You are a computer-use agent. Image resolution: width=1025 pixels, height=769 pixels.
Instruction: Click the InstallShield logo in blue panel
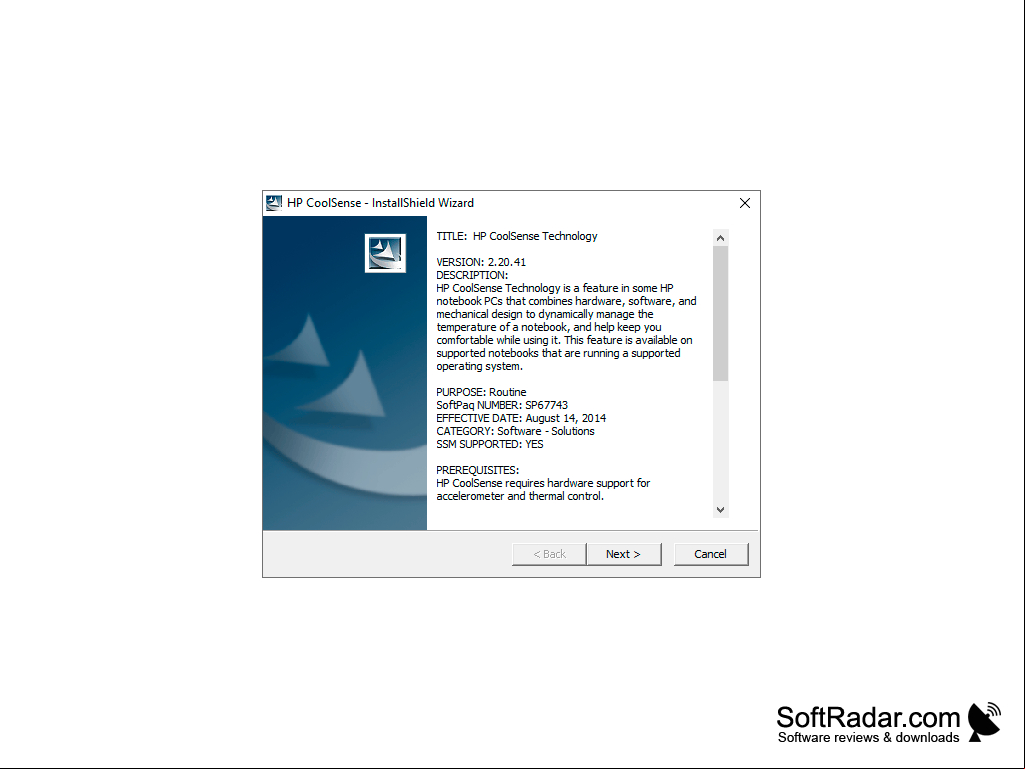click(x=385, y=253)
